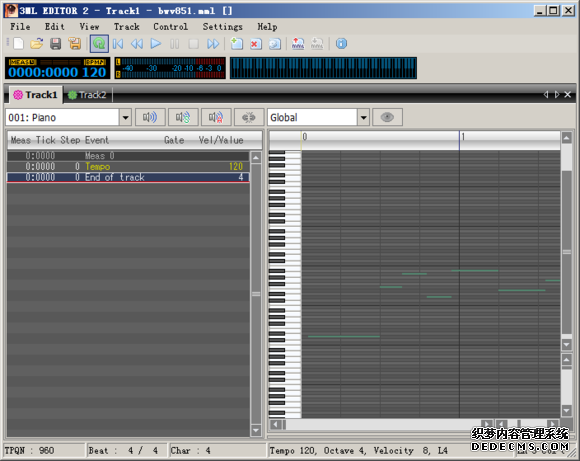
Task: Click the MEAS label on position display
Action: coord(23,62)
